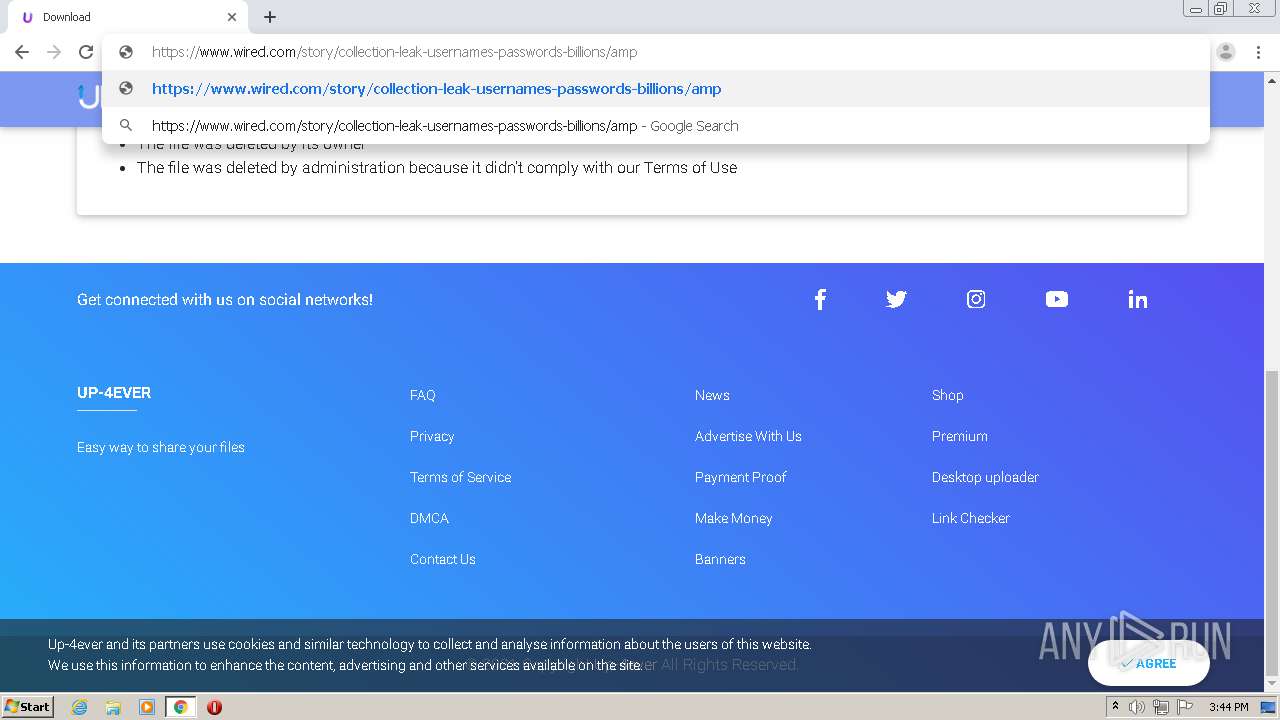Open the Premium footer link
1280x720 pixels.
tap(960, 436)
